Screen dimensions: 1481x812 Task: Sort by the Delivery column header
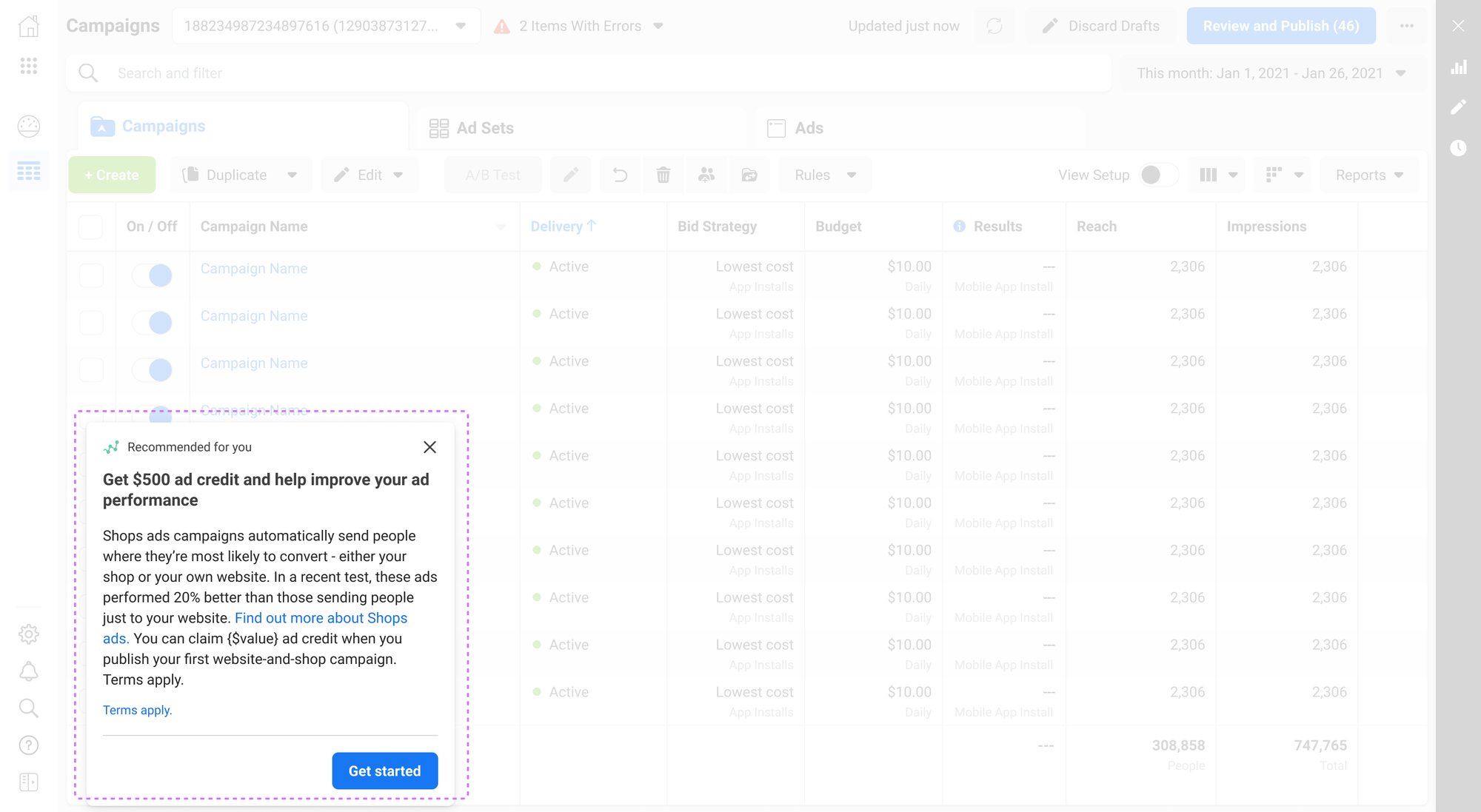tap(563, 227)
